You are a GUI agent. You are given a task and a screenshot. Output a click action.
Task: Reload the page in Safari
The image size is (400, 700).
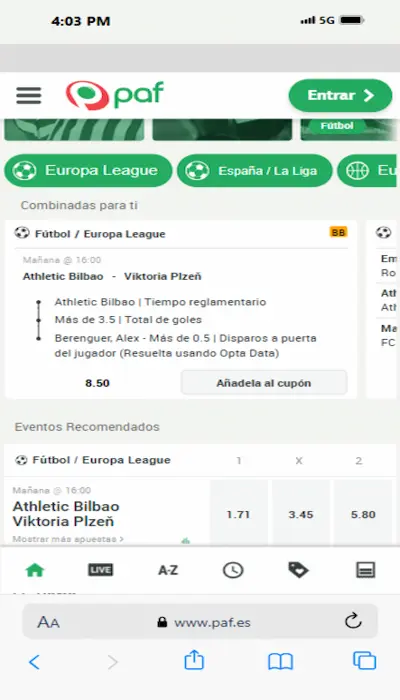(353, 621)
